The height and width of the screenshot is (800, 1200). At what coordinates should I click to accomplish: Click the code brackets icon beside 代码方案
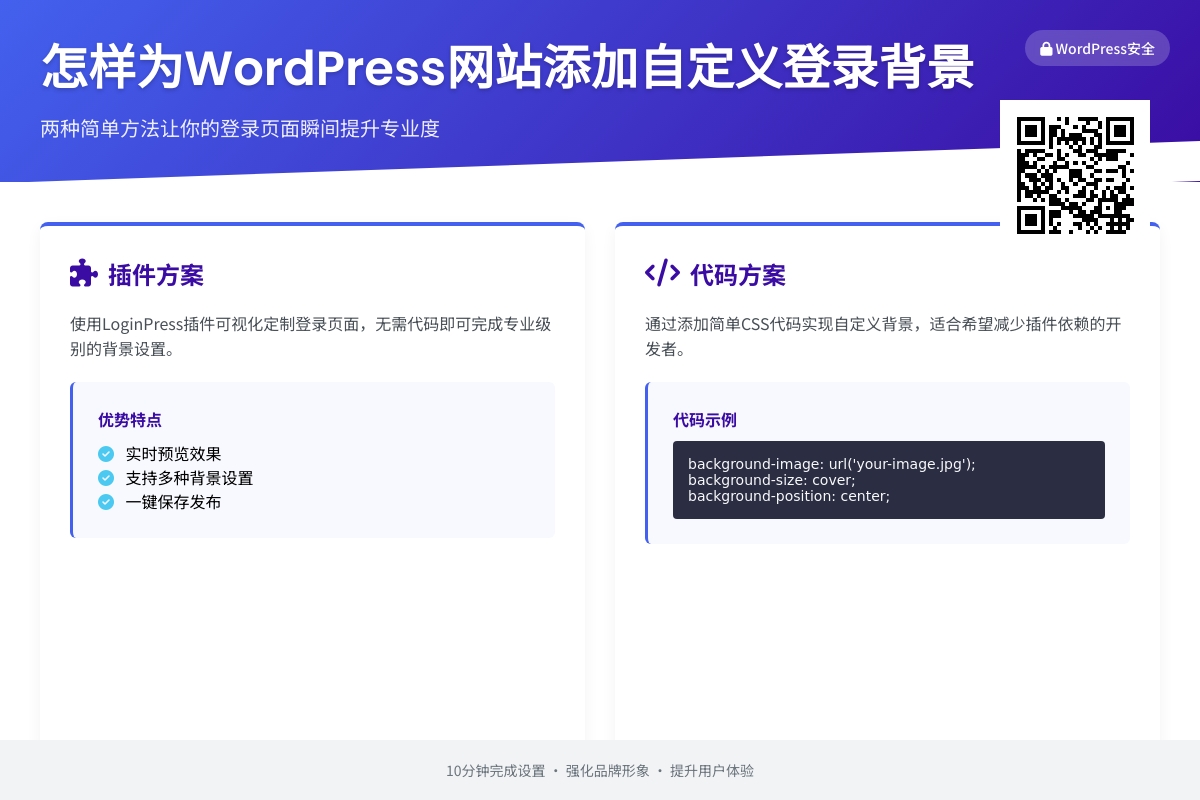coord(662,273)
